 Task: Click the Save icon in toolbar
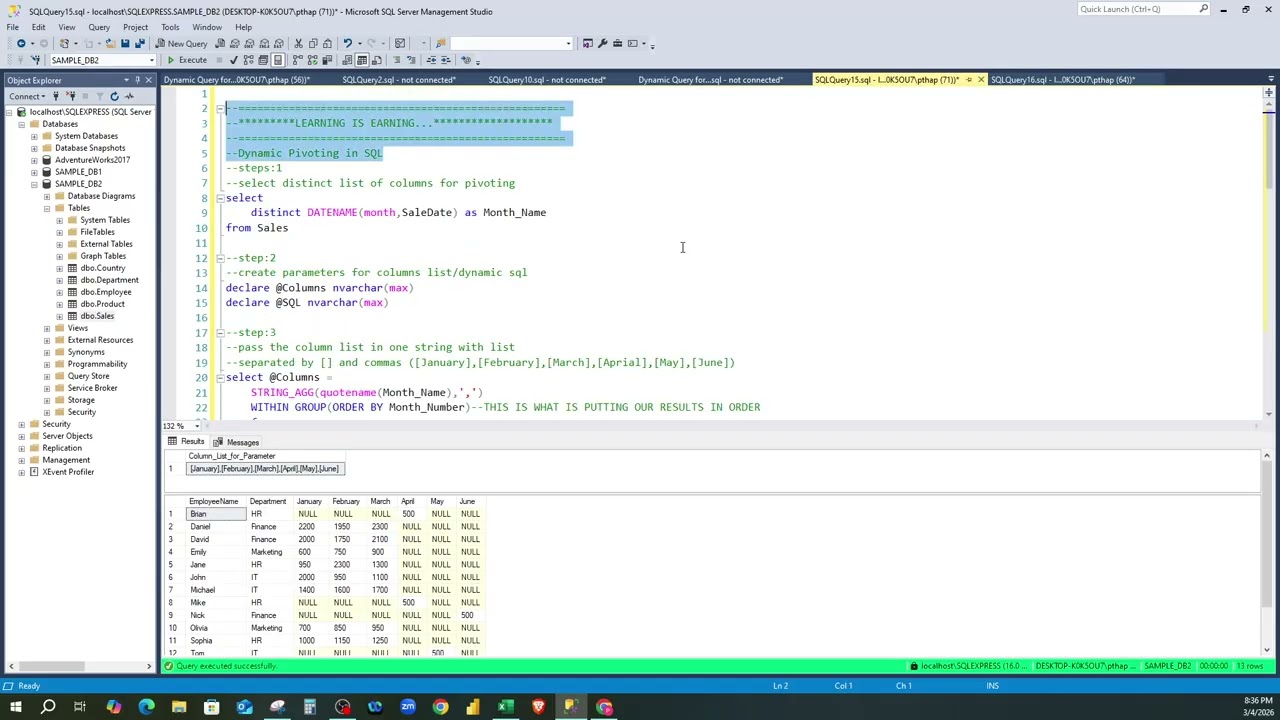125,43
